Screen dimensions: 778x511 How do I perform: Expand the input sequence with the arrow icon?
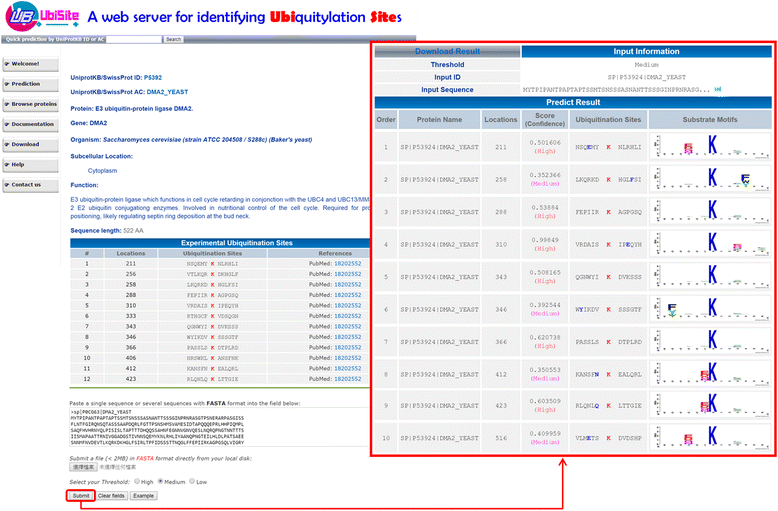[x=717, y=89]
